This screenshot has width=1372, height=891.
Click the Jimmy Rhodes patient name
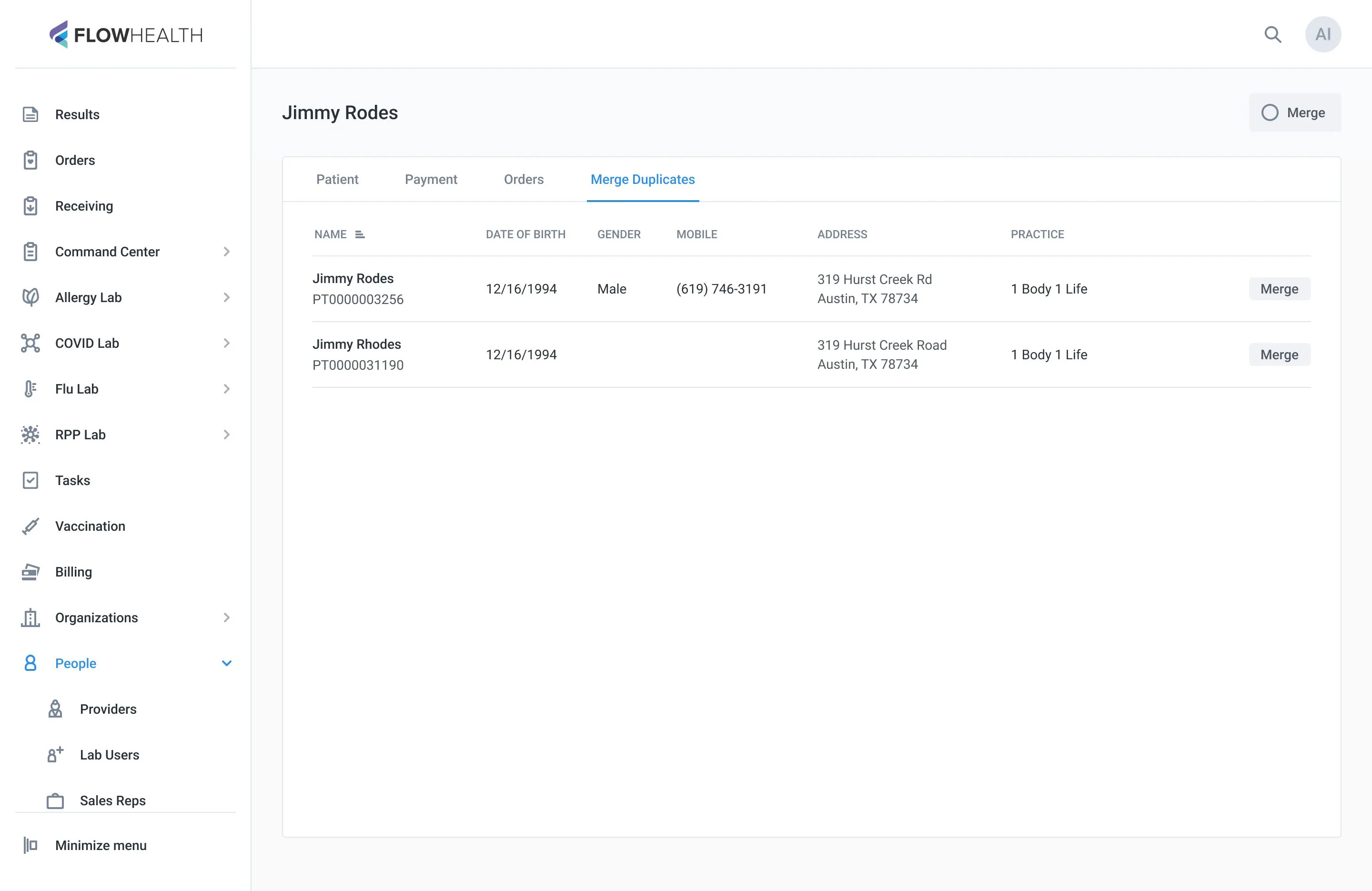357,344
